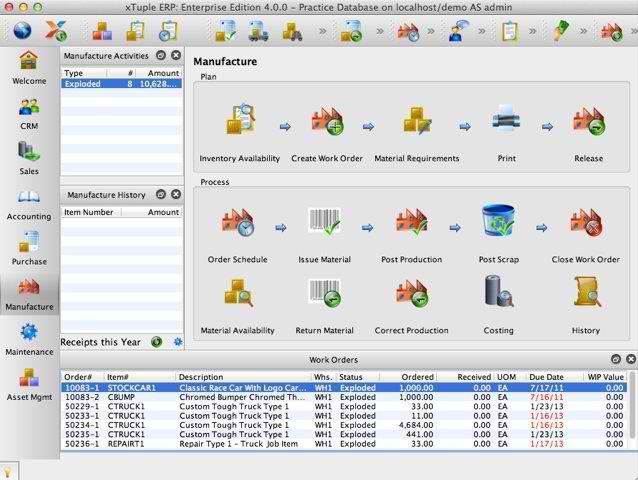Refresh the Manufacture History panel
The height and width of the screenshot is (480, 638).
pos(161,194)
